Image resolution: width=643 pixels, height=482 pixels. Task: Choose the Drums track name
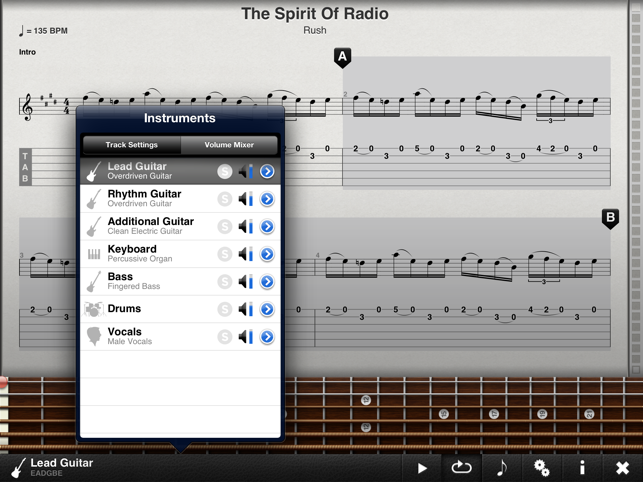pos(124,308)
